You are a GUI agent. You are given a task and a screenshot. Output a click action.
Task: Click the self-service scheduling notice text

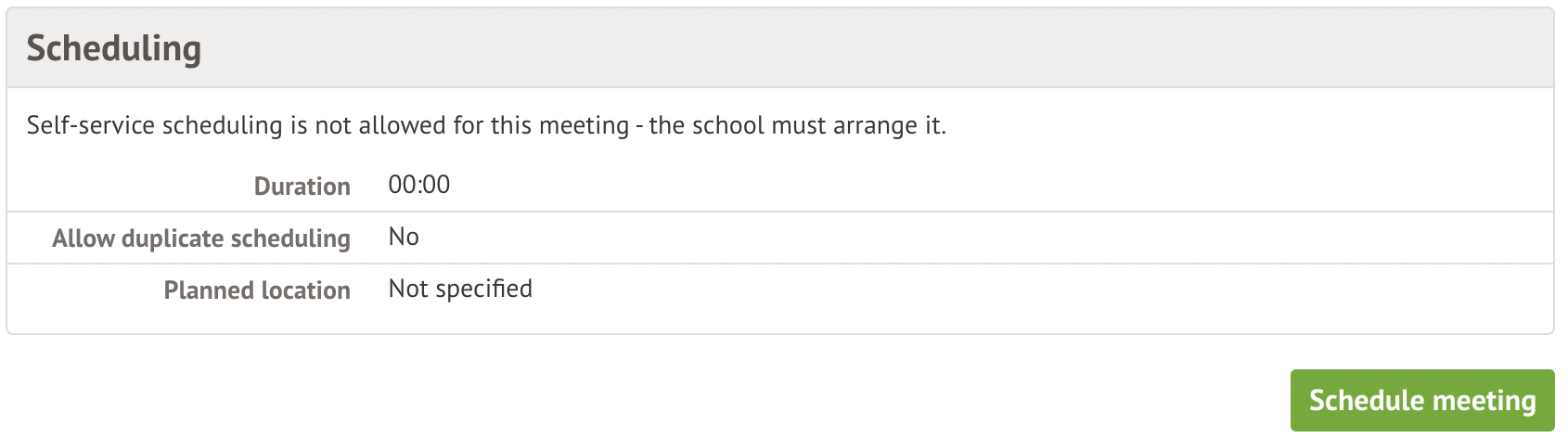486,125
